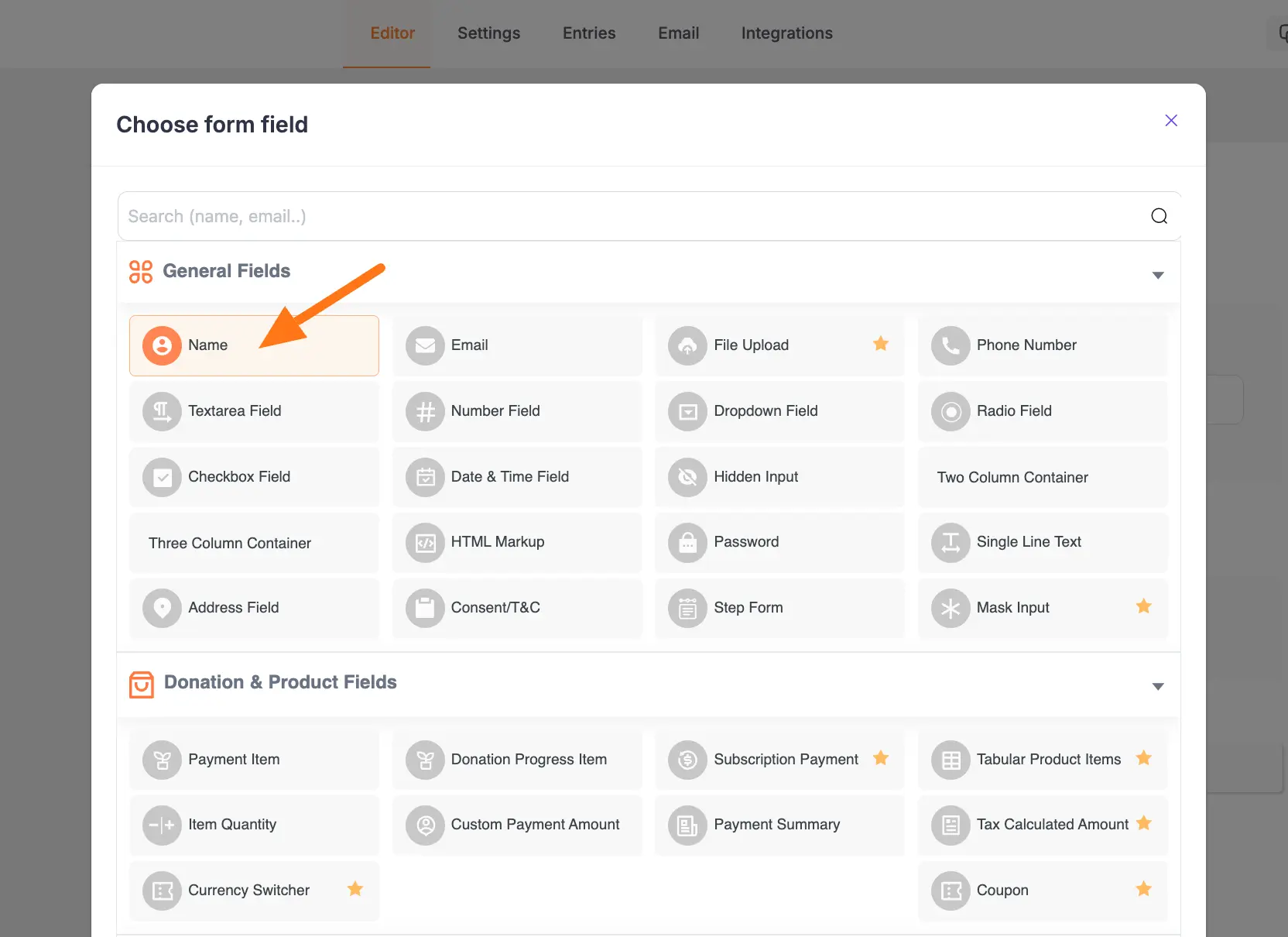Viewport: 1288px width, 937px height.
Task: Switch to the Entries tab
Action: coord(589,33)
